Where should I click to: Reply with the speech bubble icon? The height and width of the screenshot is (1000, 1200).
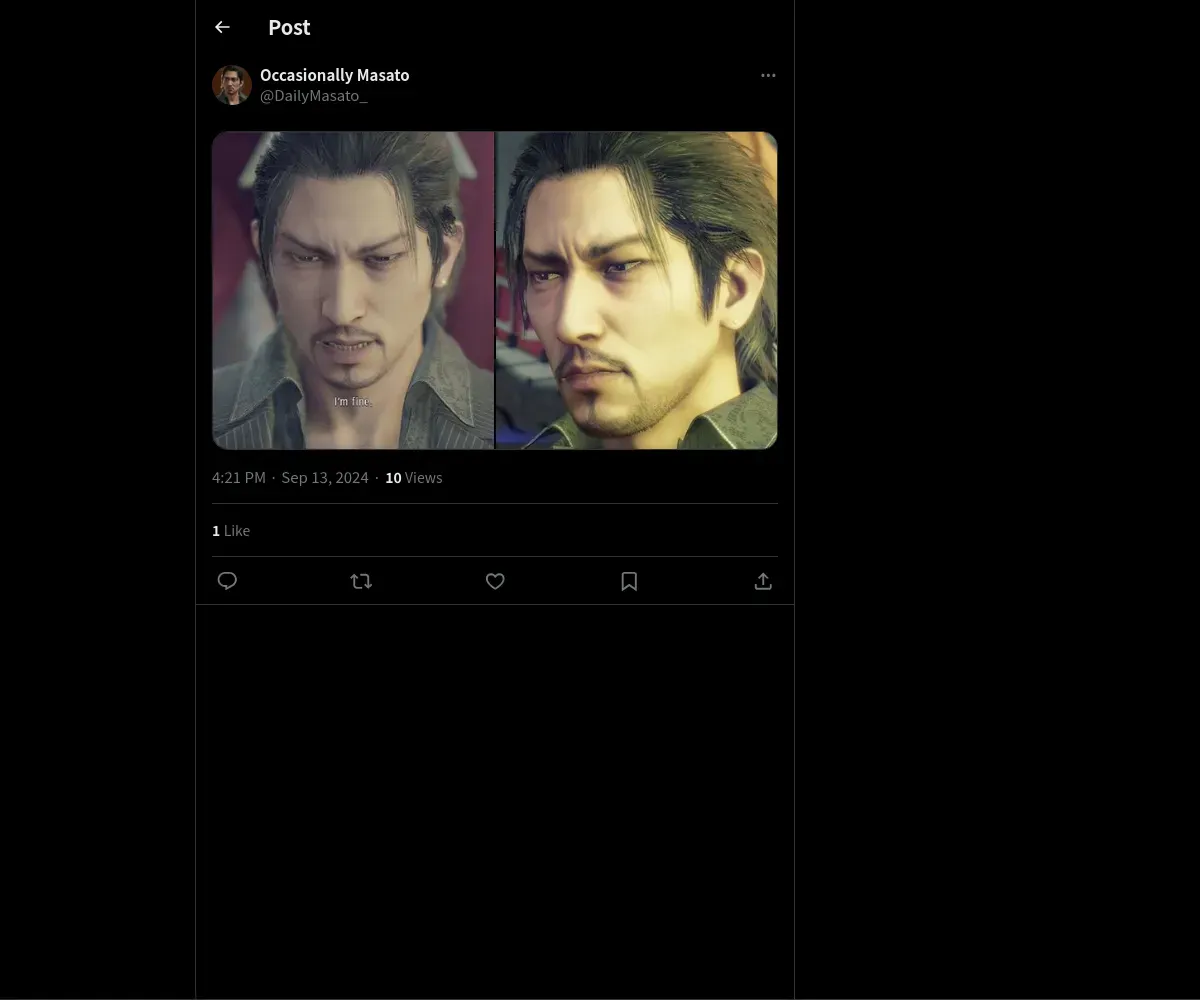(x=227, y=581)
